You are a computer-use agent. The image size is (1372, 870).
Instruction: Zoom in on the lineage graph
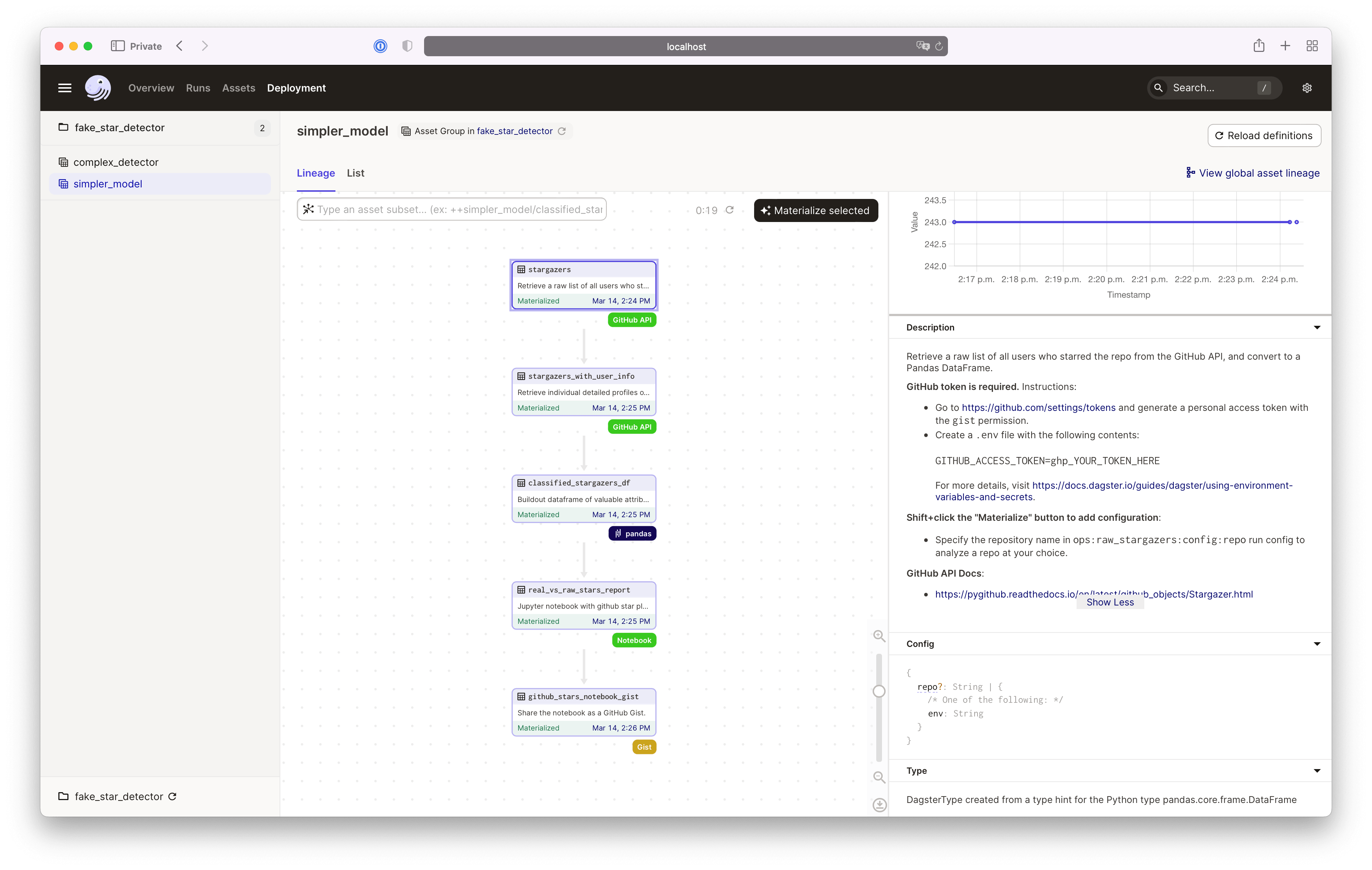(879, 636)
